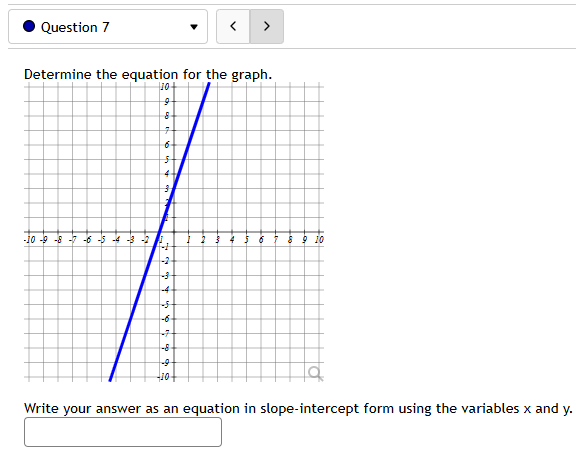This screenshot has width=576, height=449.
Task: Click the top end of the blue line
Action: click(209, 85)
